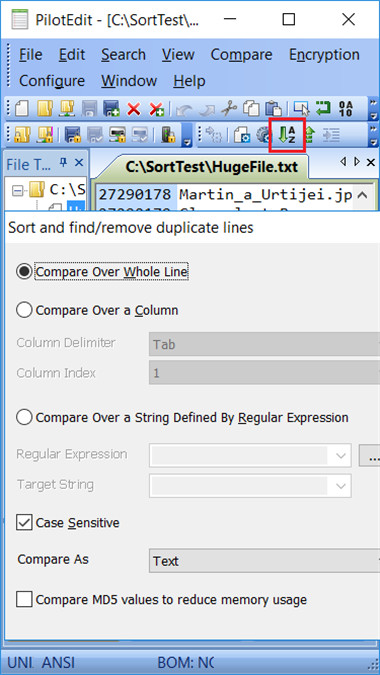Image resolution: width=380 pixels, height=675 pixels.
Task: Click the red X close file icon
Action: 134,109
